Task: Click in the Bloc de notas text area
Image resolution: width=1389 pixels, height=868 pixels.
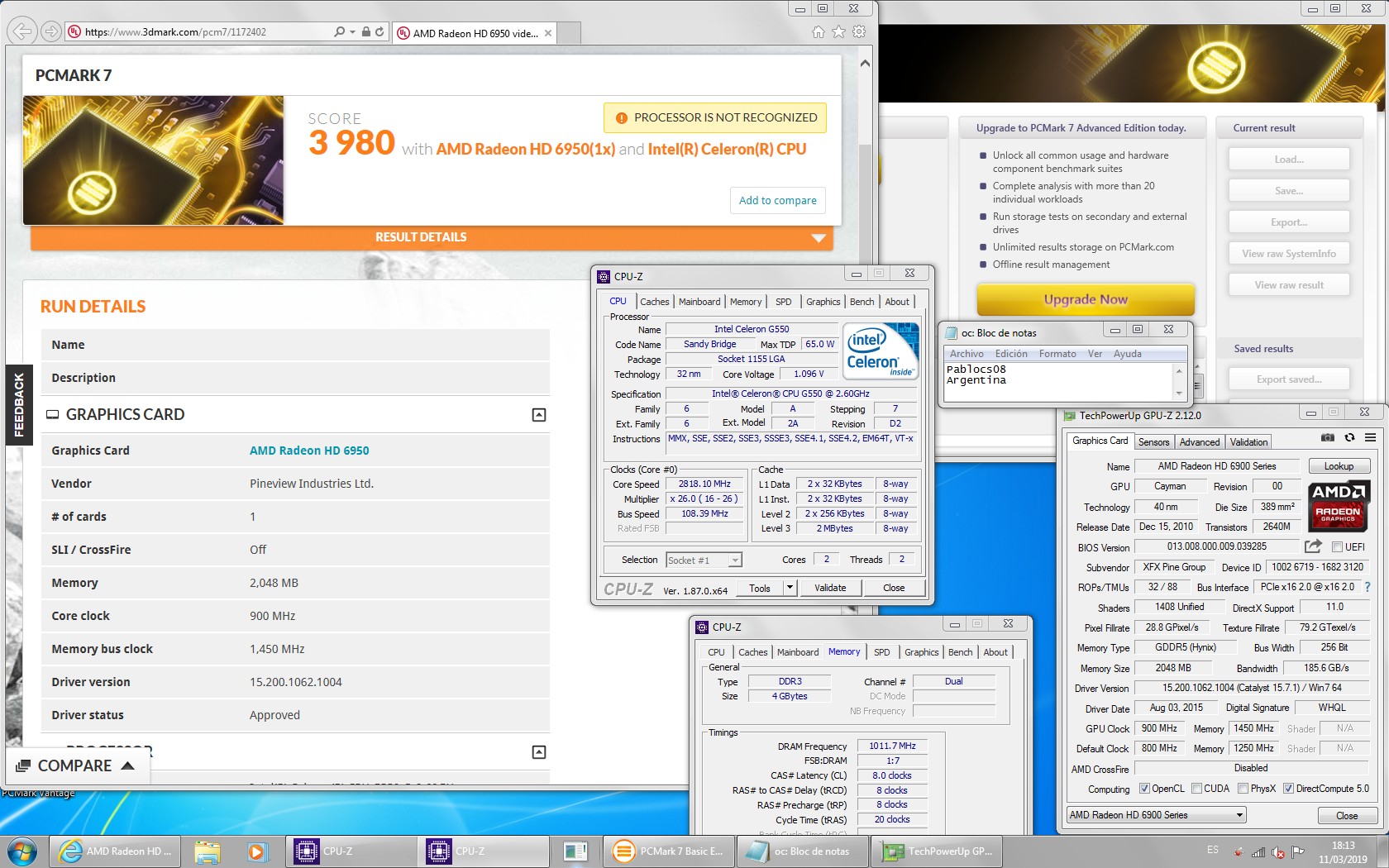Action: [x=1058, y=382]
